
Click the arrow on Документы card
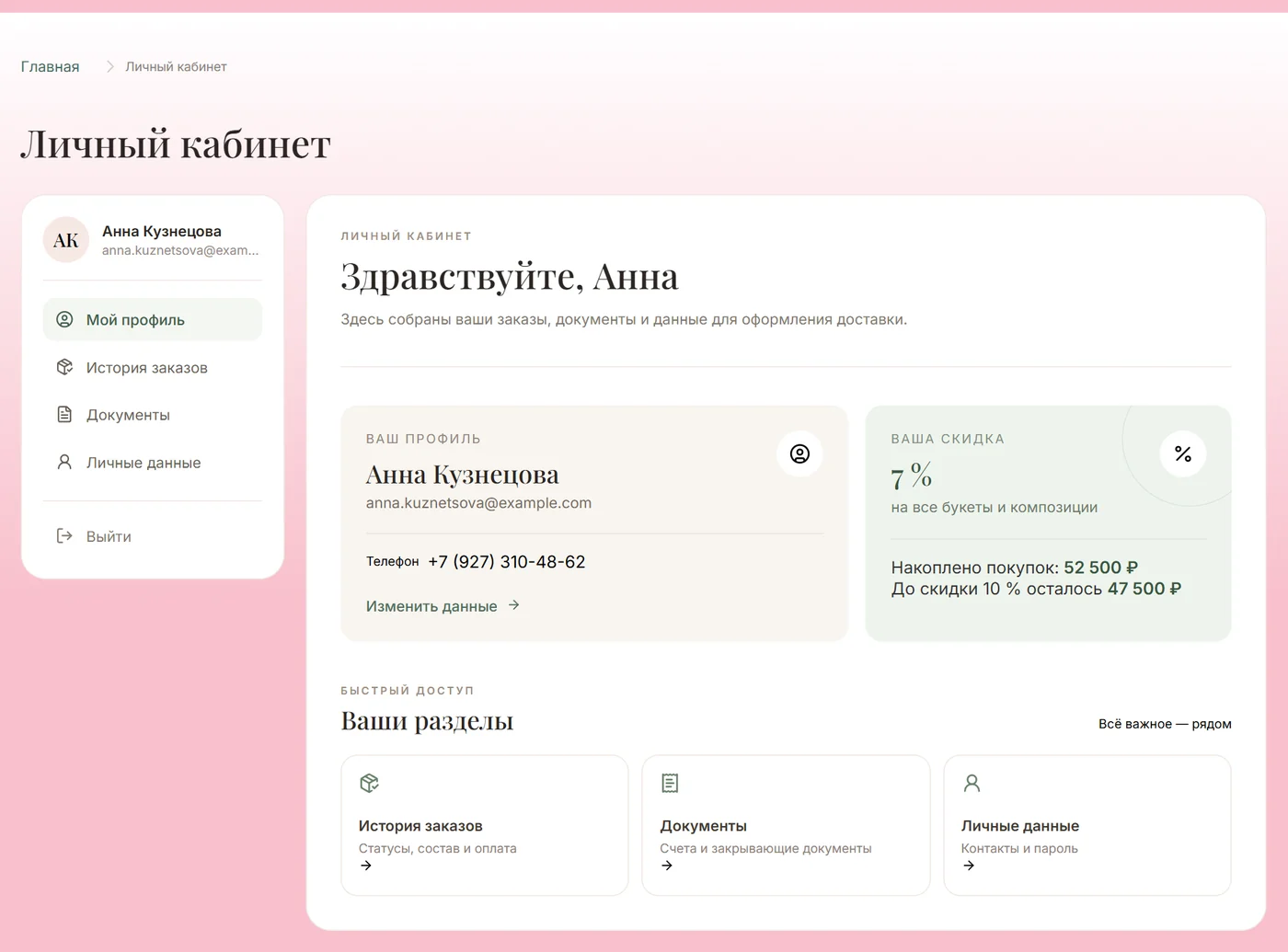(667, 866)
